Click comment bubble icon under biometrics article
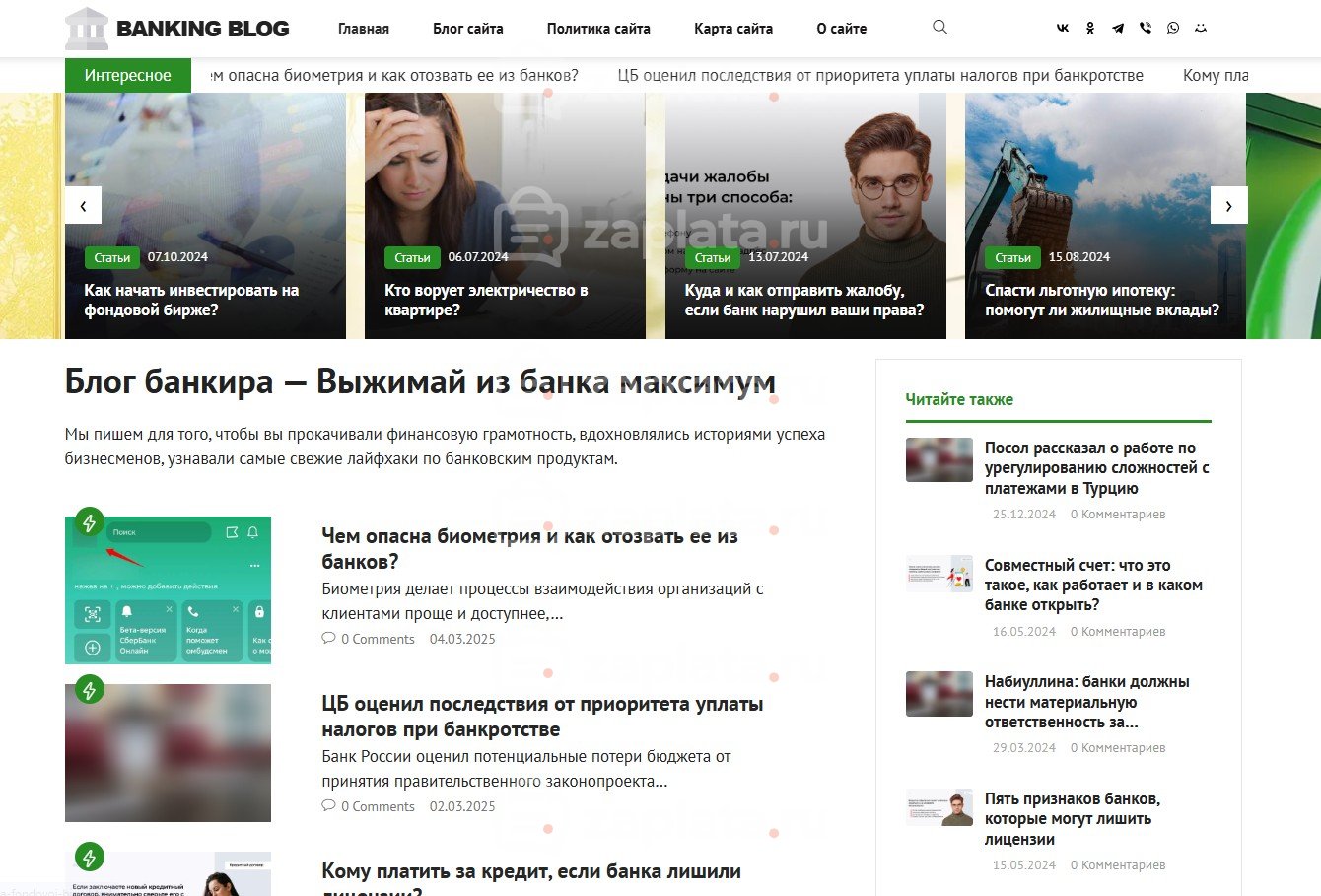Image resolution: width=1321 pixels, height=896 pixels. [328, 638]
